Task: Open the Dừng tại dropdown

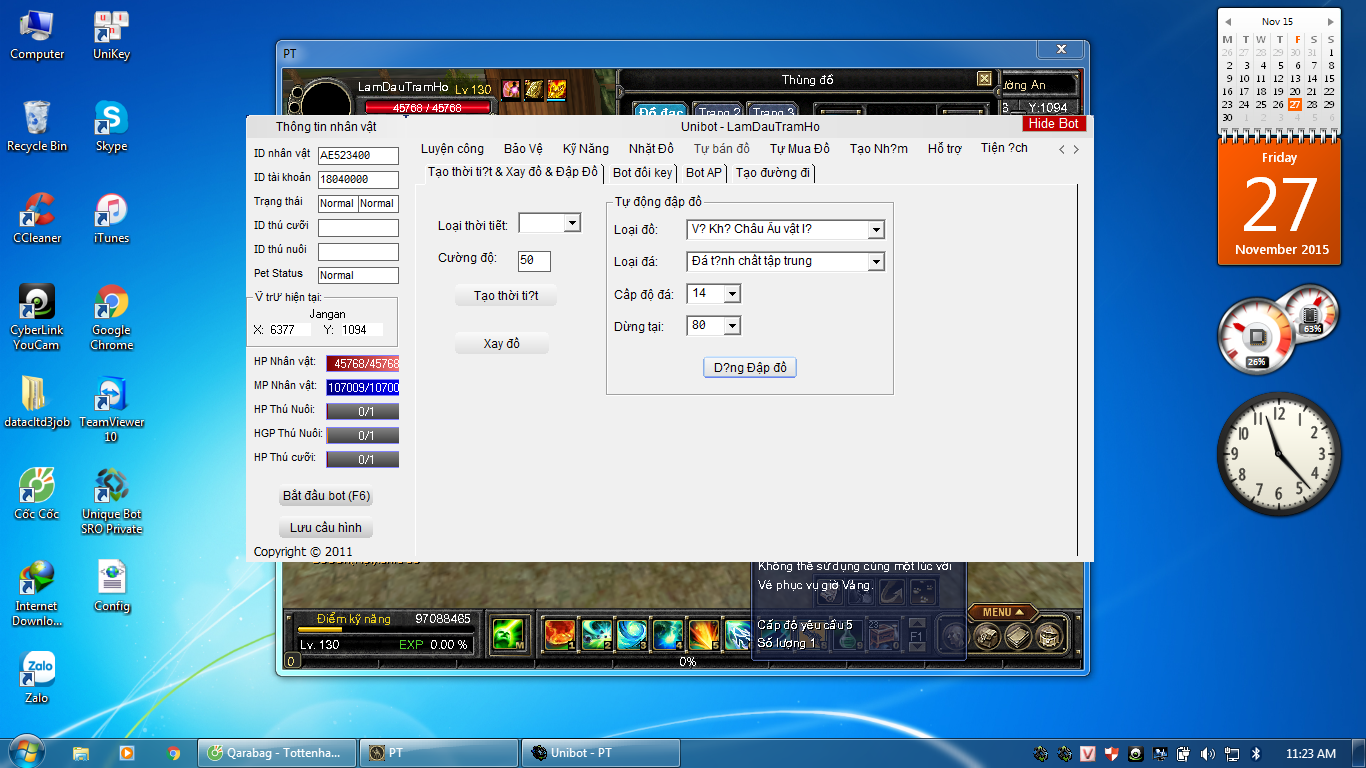Action: tap(732, 326)
